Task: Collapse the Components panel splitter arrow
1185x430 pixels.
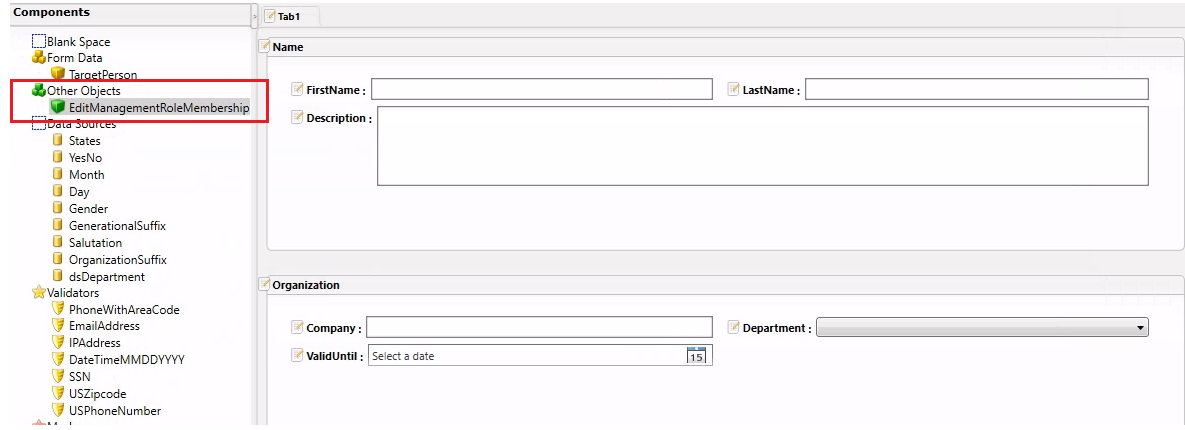Action: 254,15
